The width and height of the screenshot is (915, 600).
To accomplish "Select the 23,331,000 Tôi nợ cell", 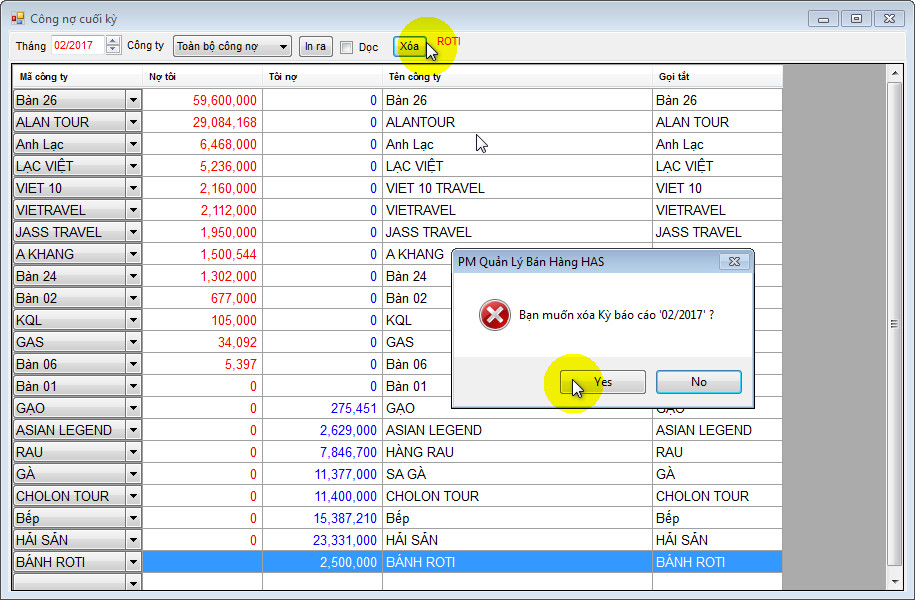I will (x=322, y=540).
